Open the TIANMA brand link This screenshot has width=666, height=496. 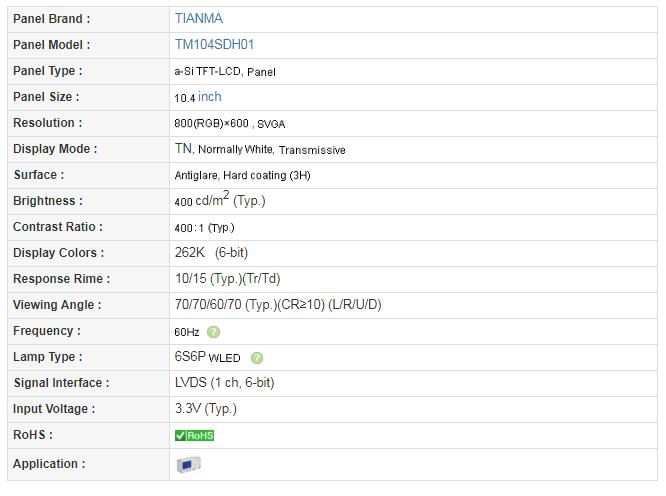pos(199,18)
